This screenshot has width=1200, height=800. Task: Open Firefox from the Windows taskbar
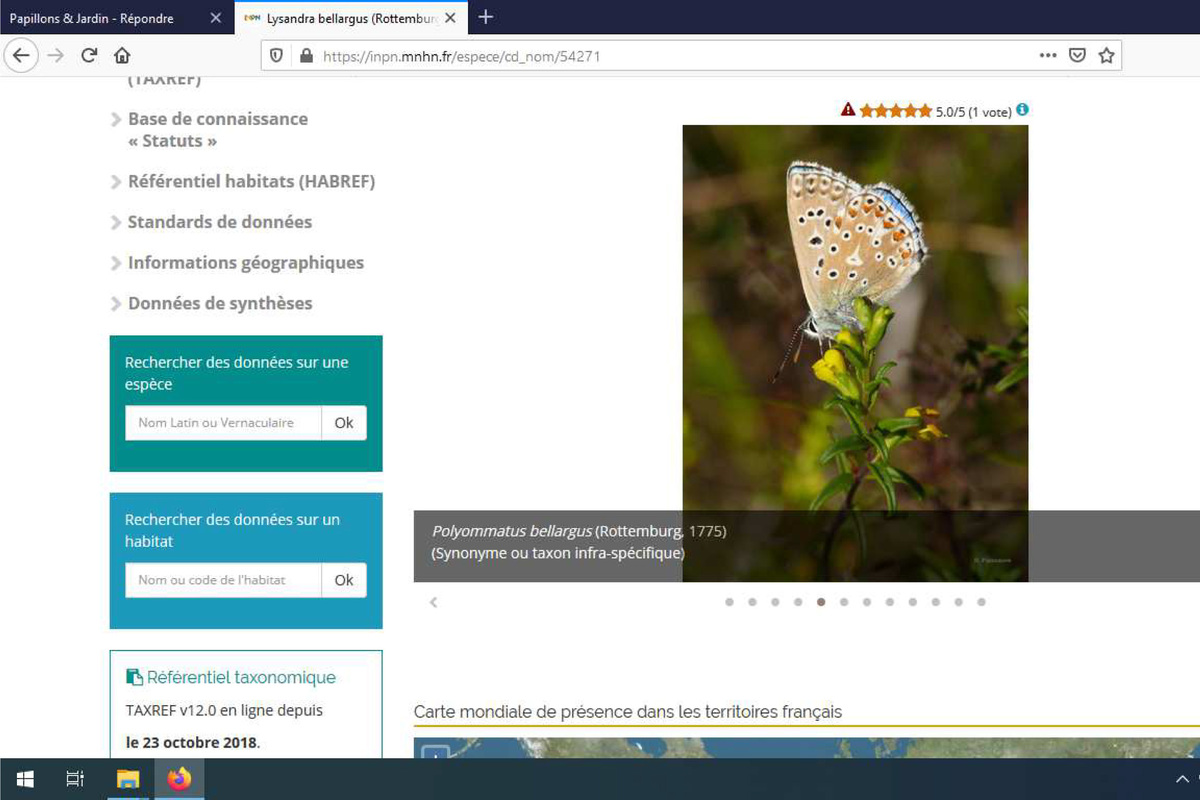(x=179, y=779)
